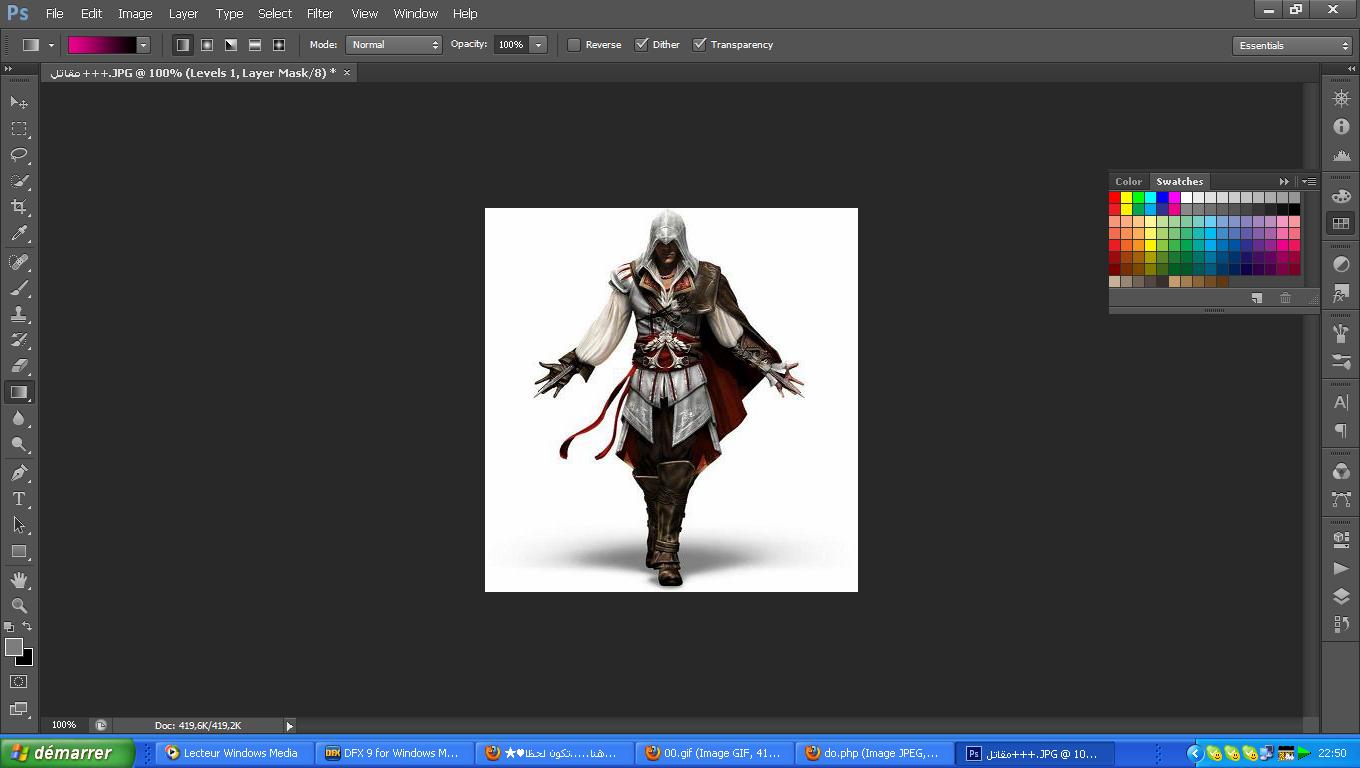Image resolution: width=1360 pixels, height=768 pixels.
Task: Select the Quick Selection tool
Action: 19,181
